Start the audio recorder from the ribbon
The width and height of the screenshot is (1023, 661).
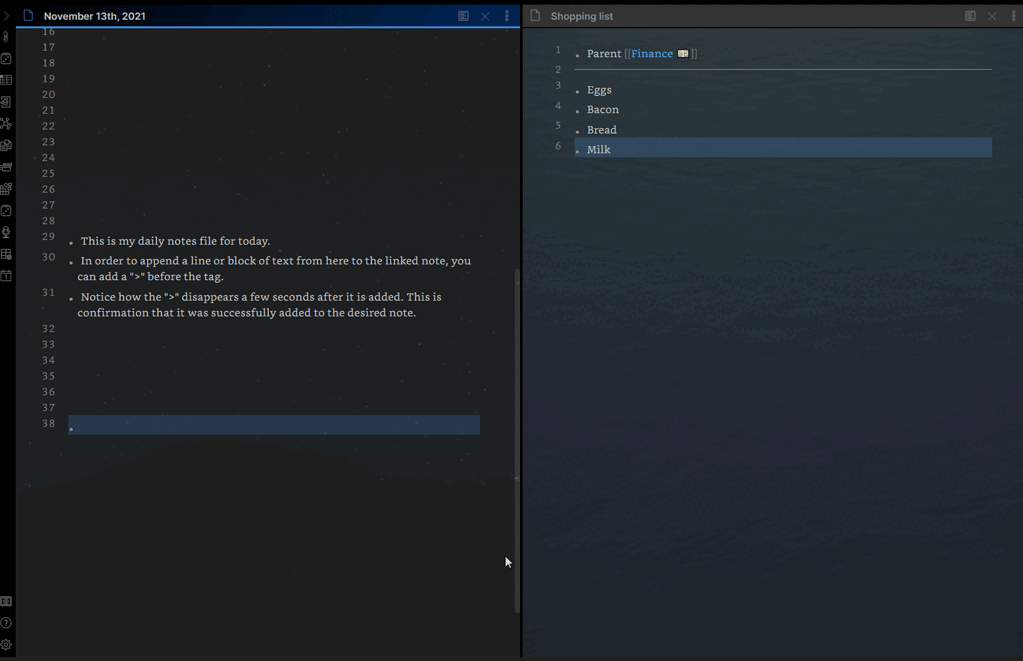(x=6, y=232)
